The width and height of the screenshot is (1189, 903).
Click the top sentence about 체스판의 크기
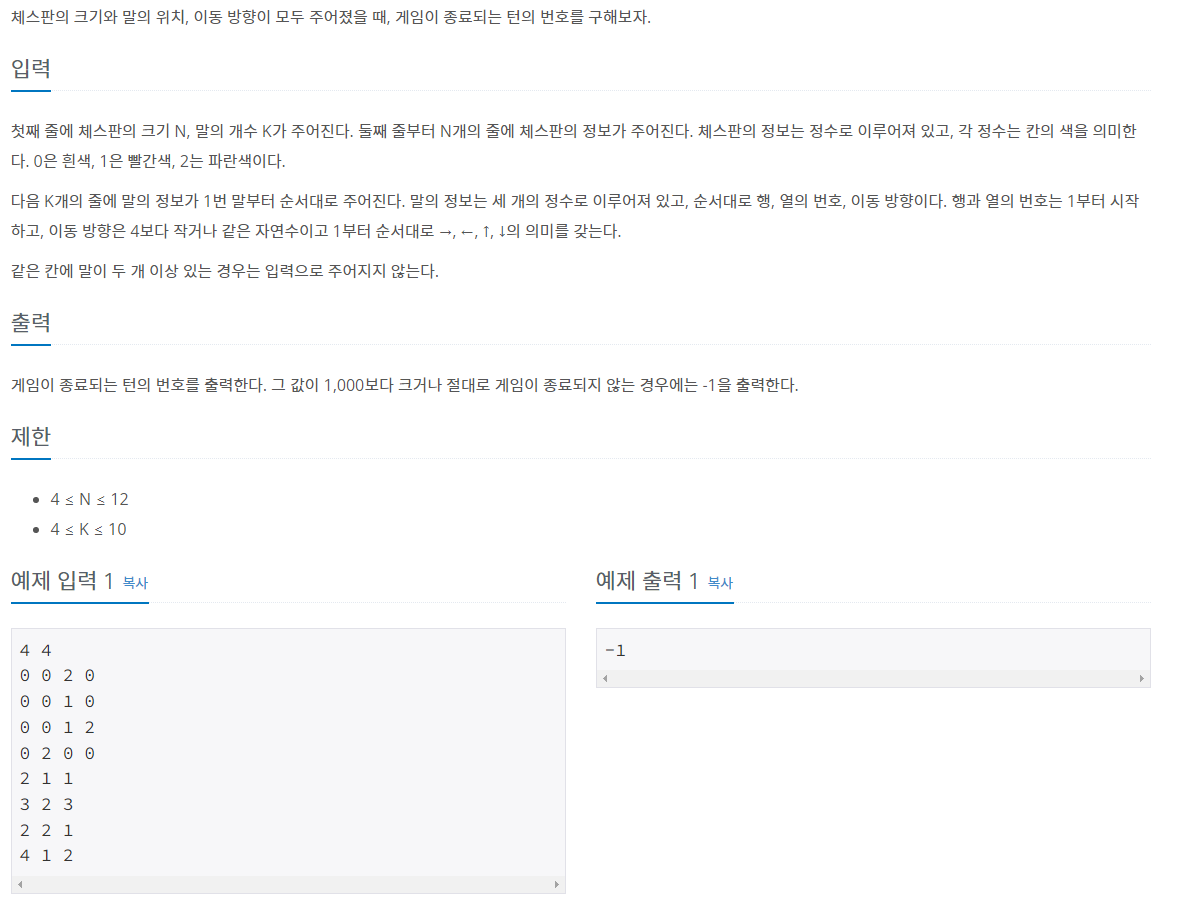[x=331, y=17]
